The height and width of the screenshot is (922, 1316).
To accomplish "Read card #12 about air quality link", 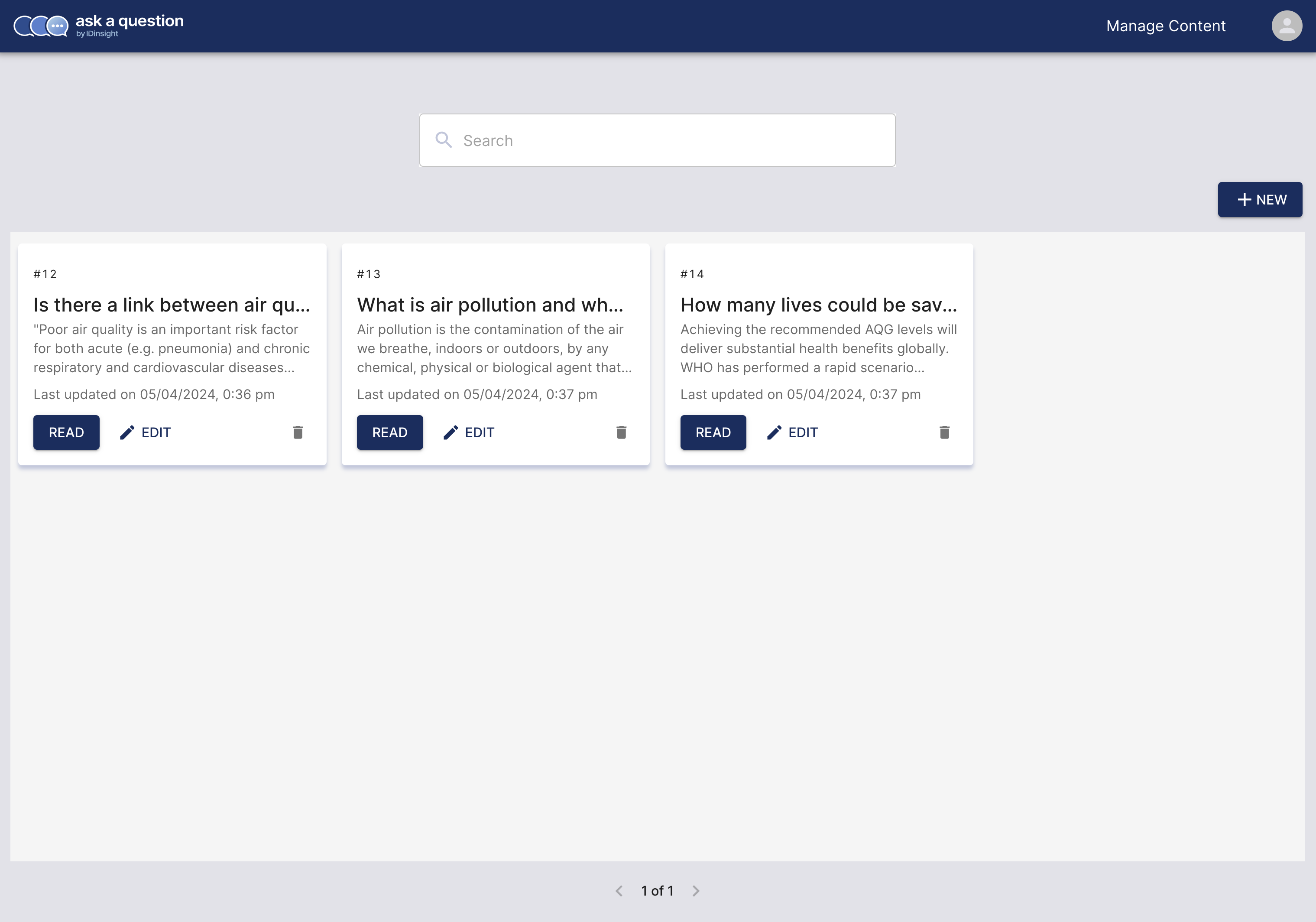I will pyautogui.click(x=66, y=432).
